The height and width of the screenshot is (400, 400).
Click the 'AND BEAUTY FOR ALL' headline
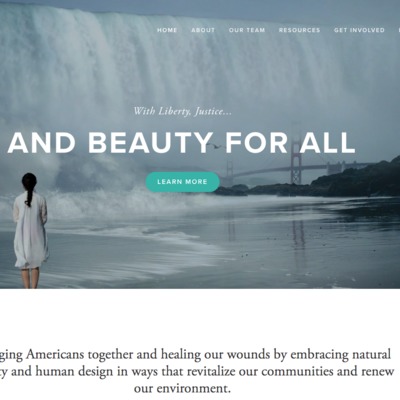(181, 143)
